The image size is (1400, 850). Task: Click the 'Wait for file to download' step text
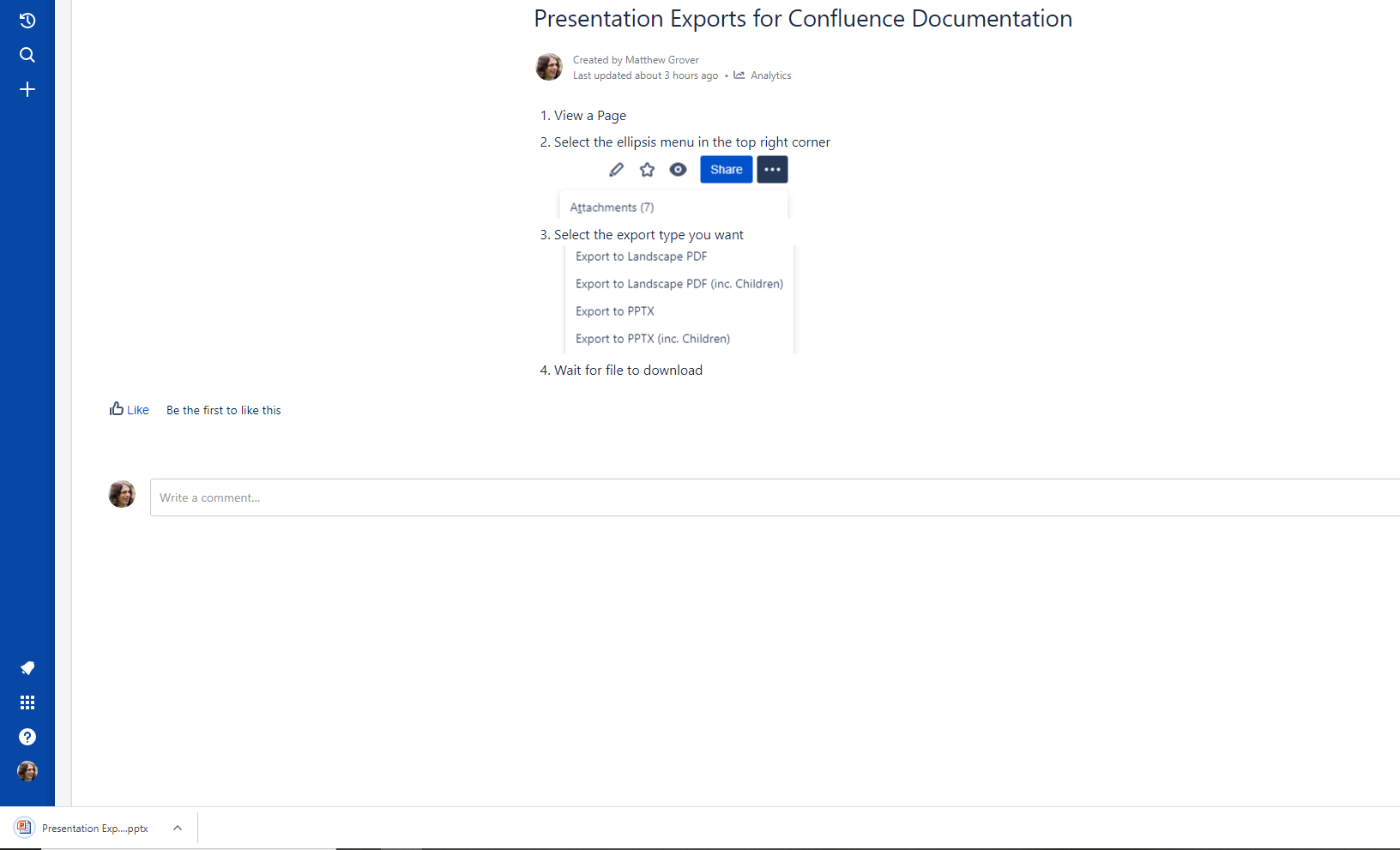[628, 371]
